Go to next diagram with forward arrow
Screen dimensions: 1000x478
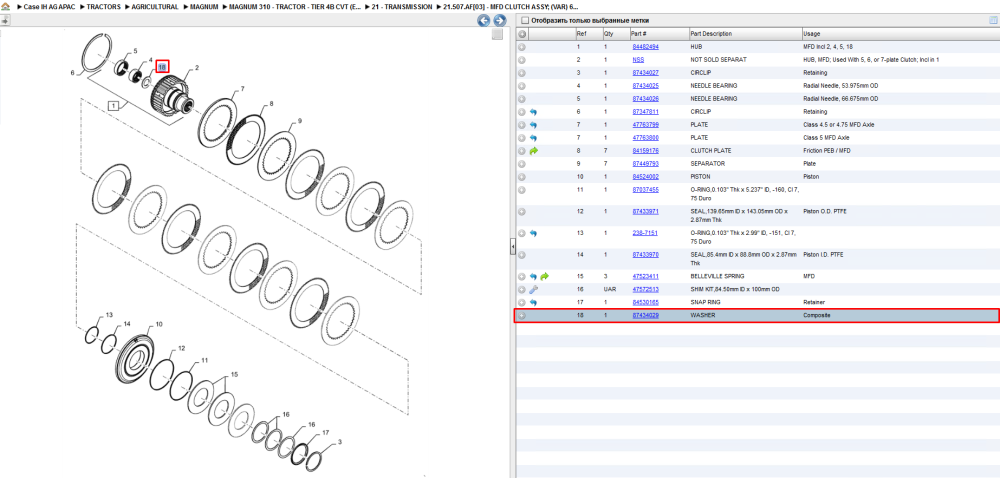point(500,21)
